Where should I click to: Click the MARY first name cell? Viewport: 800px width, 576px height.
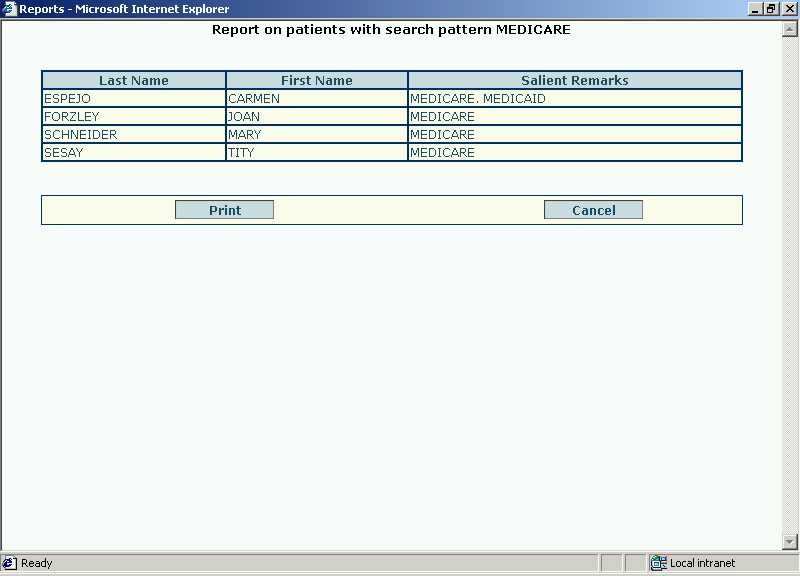[317, 135]
